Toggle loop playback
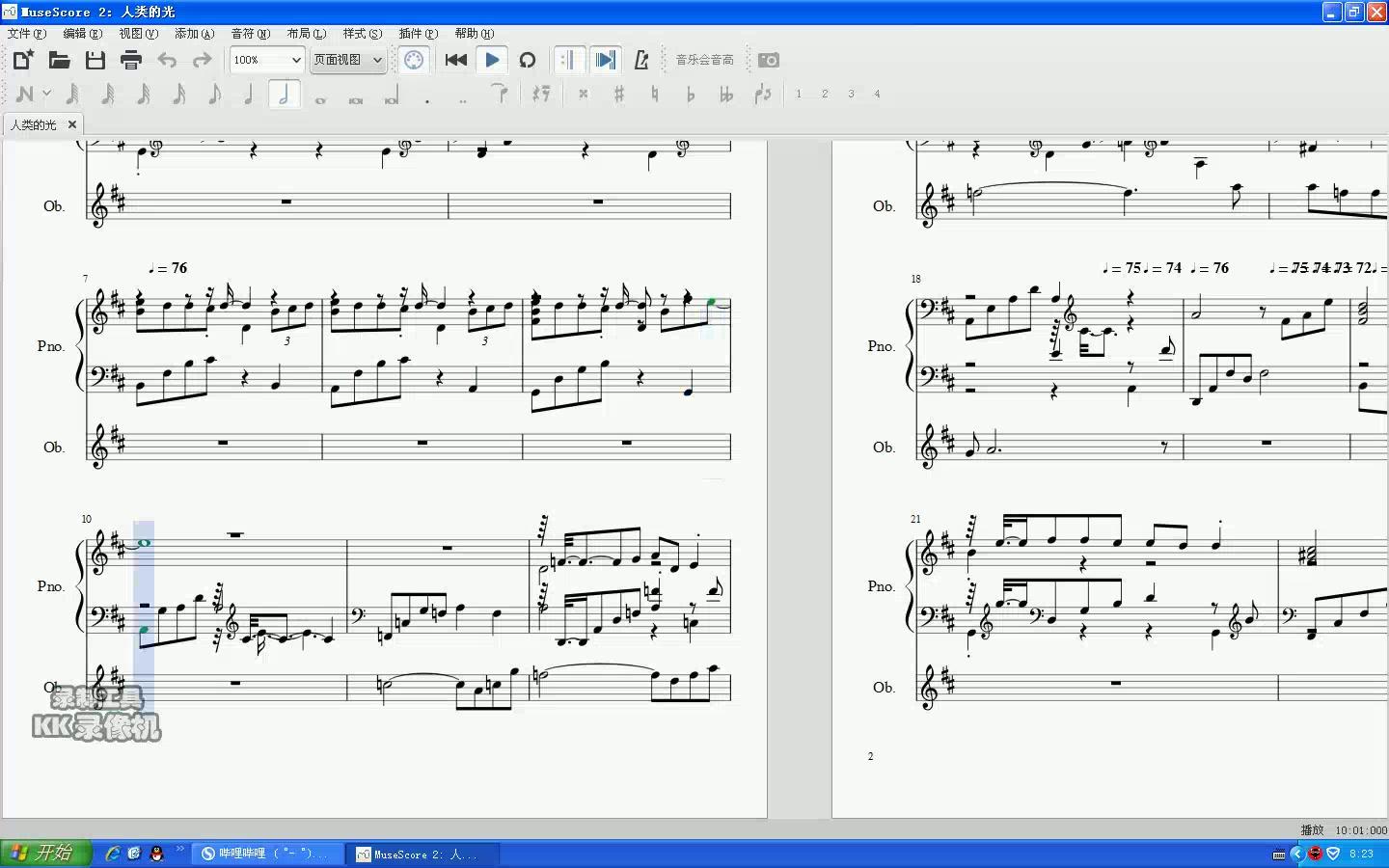The image size is (1389, 868). point(528,60)
